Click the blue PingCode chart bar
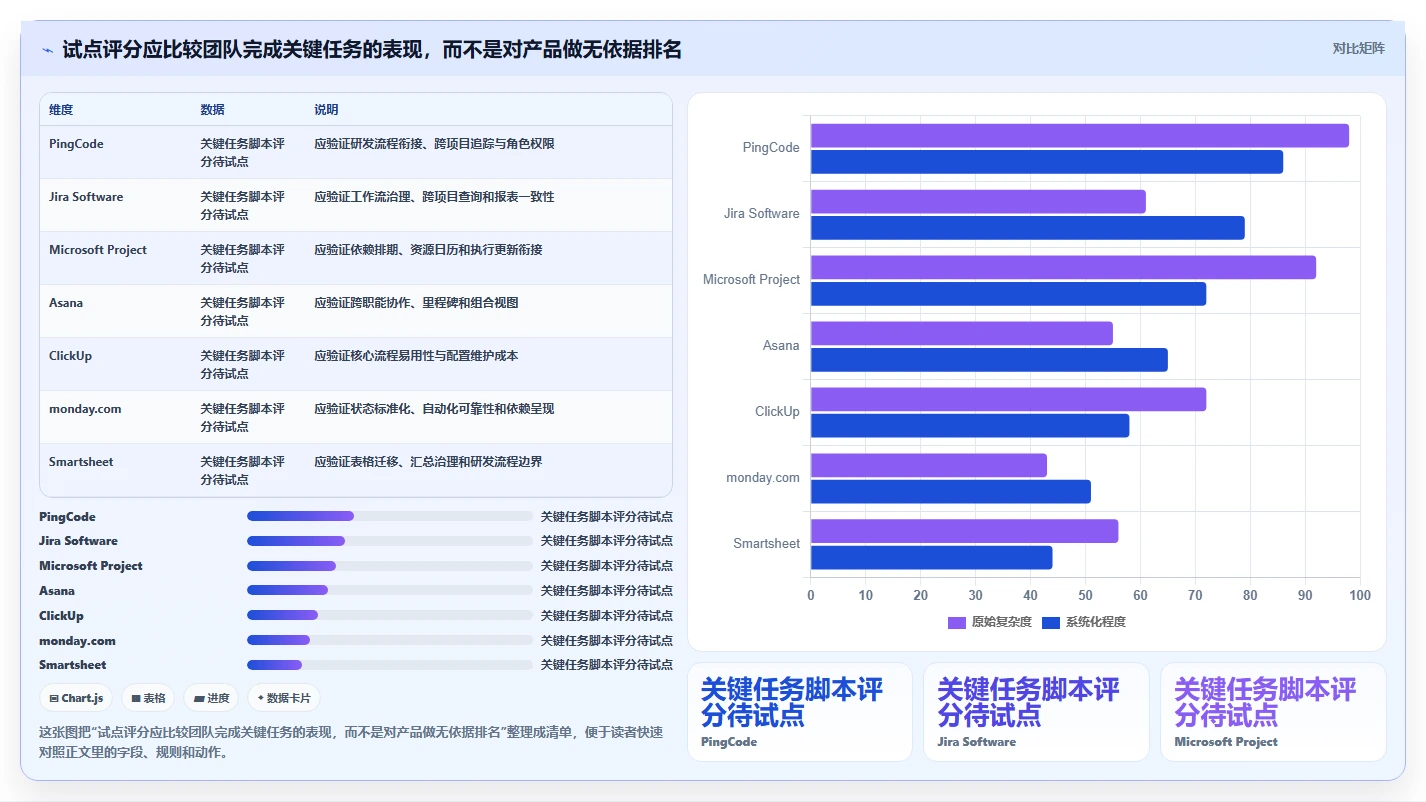1426x802 pixels. click(1047, 162)
